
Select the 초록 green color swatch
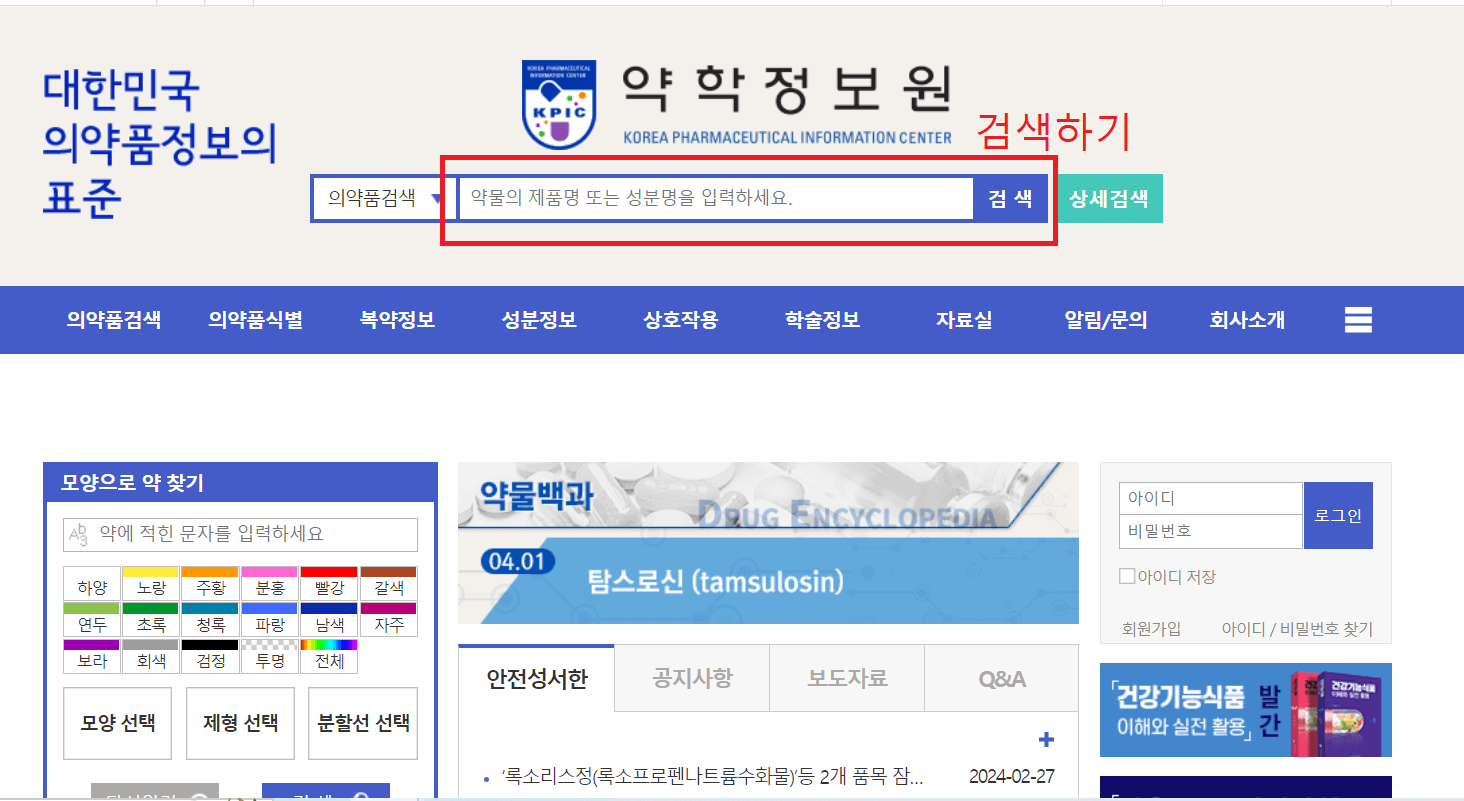(x=151, y=620)
